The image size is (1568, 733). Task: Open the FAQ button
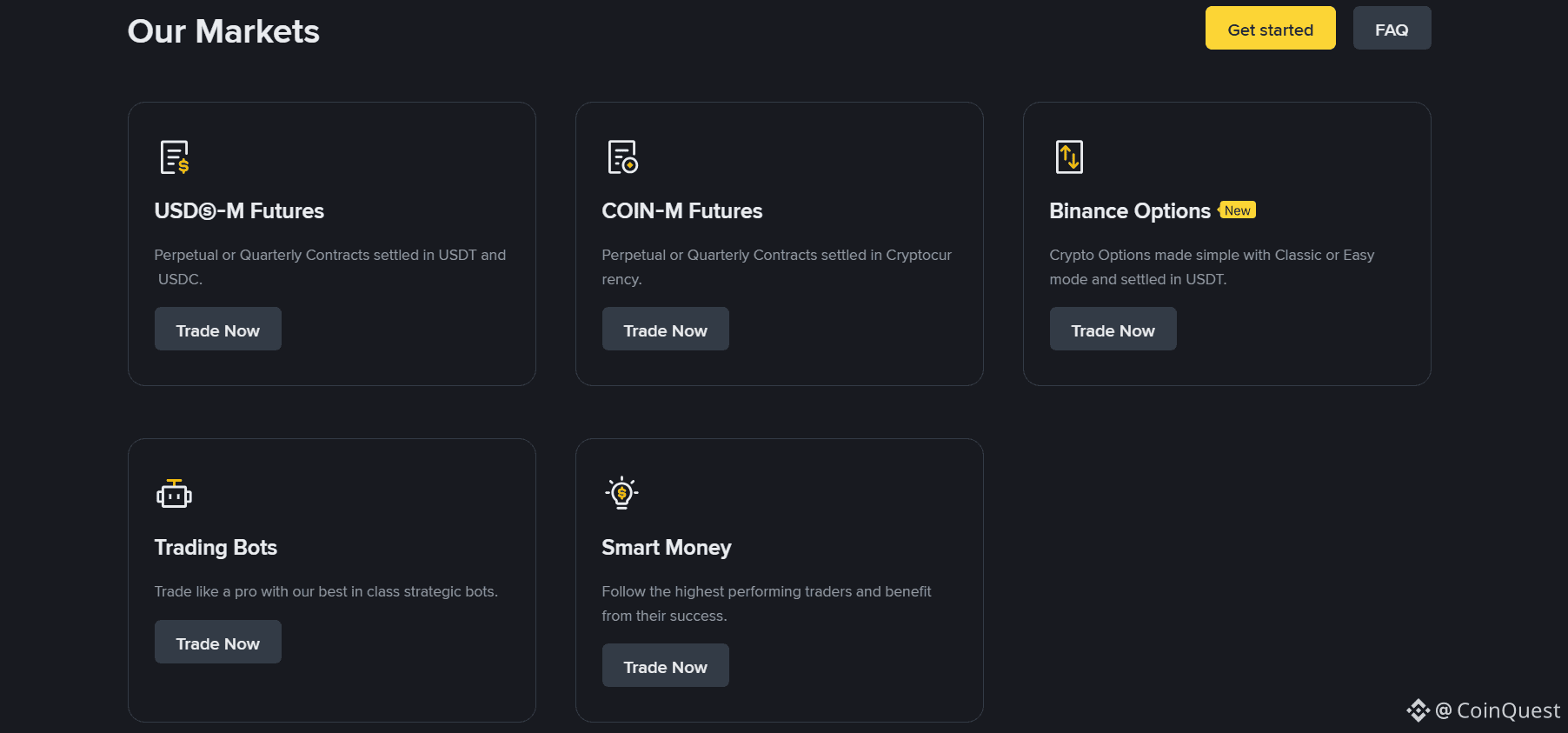pyautogui.click(x=1392, y=28)
